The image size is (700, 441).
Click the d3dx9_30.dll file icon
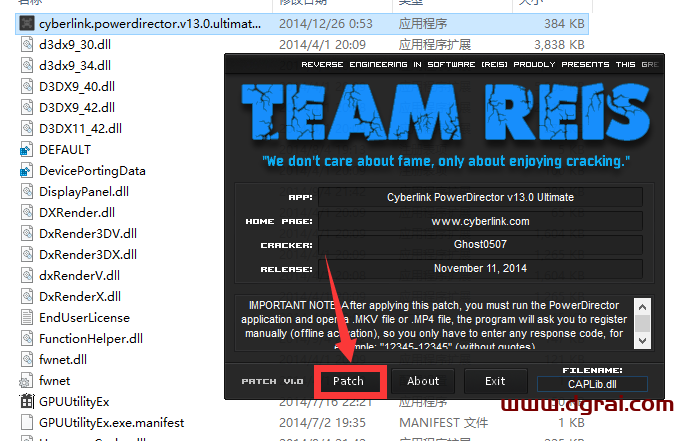27,44
